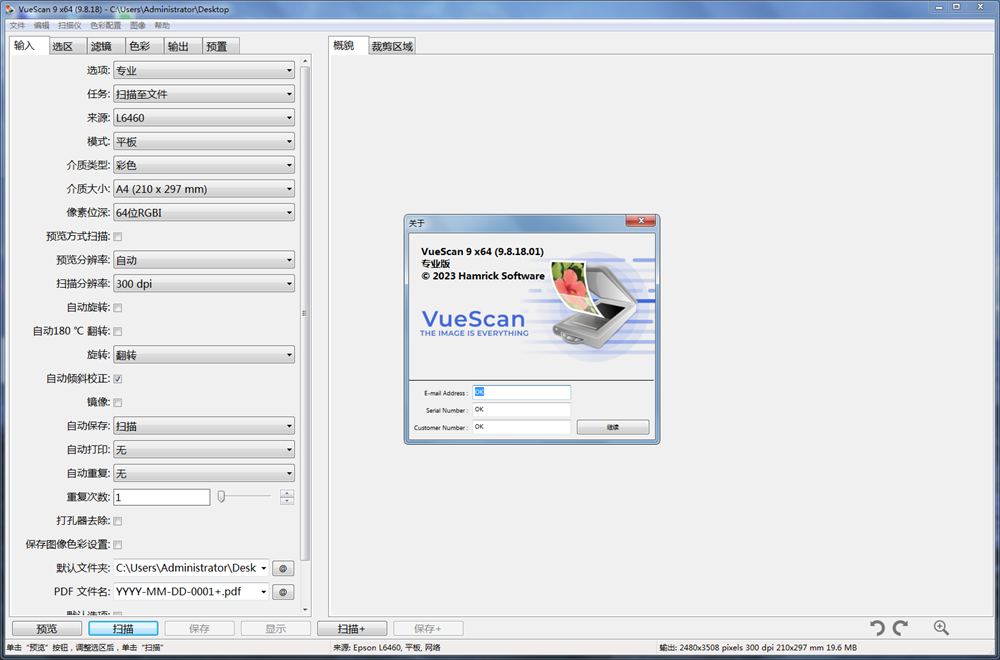The width and height of the screenshot is (1000, 660).
Task: Switch to the 预置 tab
Action: 221,47
